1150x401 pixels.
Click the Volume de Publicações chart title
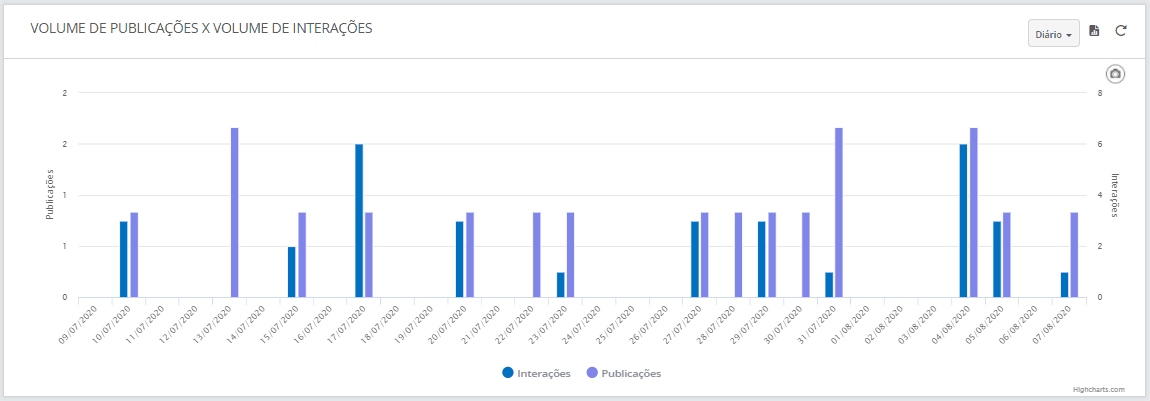click(201, 29)
